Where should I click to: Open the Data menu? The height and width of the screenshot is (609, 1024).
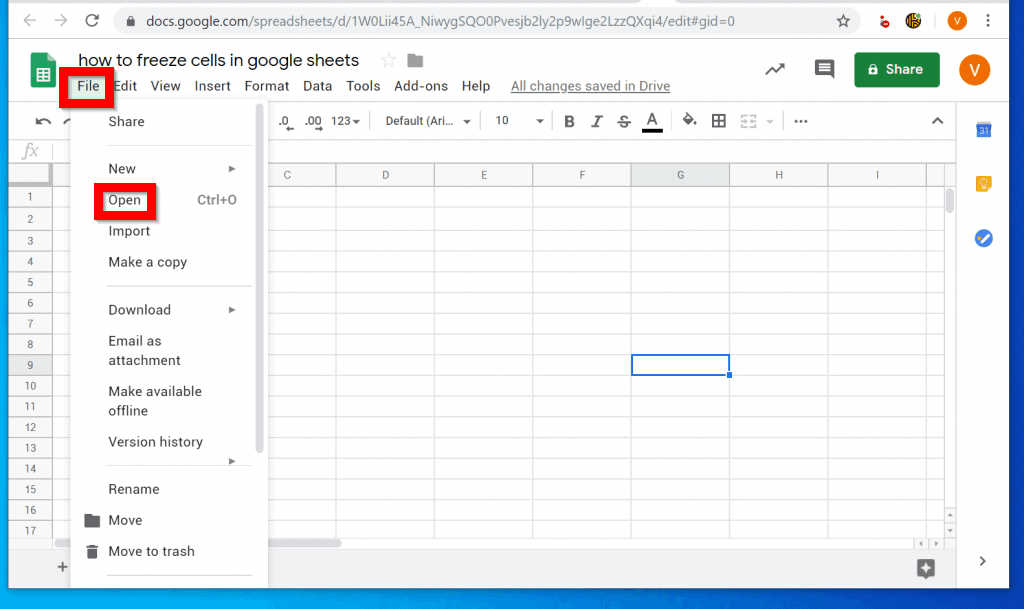[x=317, y=86]
